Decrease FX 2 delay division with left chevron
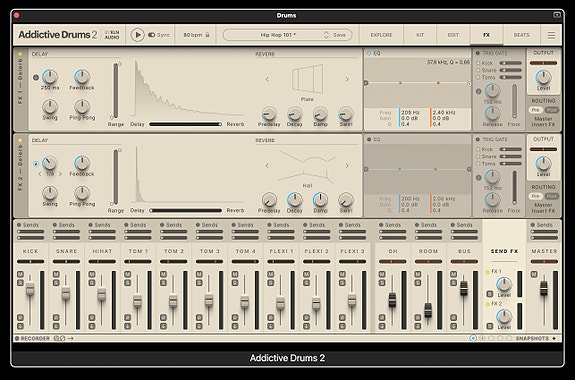Screen dimensions: 575x380 tap(40, 174)
